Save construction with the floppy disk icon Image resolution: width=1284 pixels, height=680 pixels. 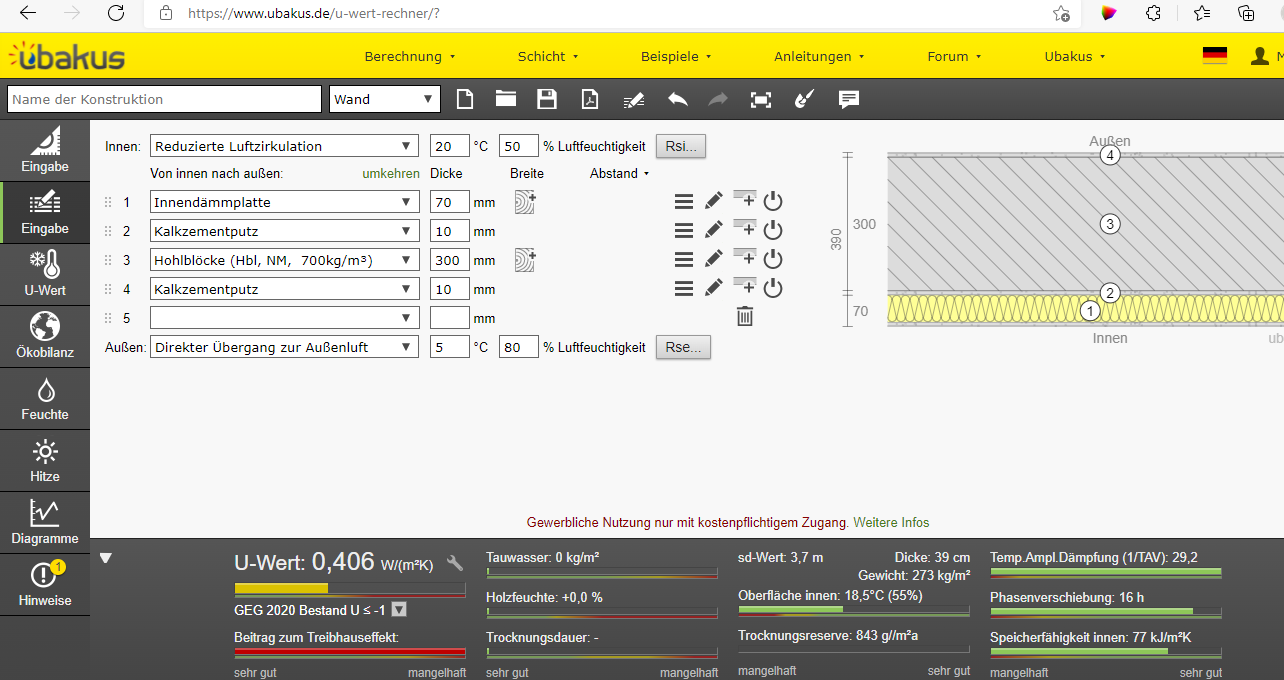547,99
